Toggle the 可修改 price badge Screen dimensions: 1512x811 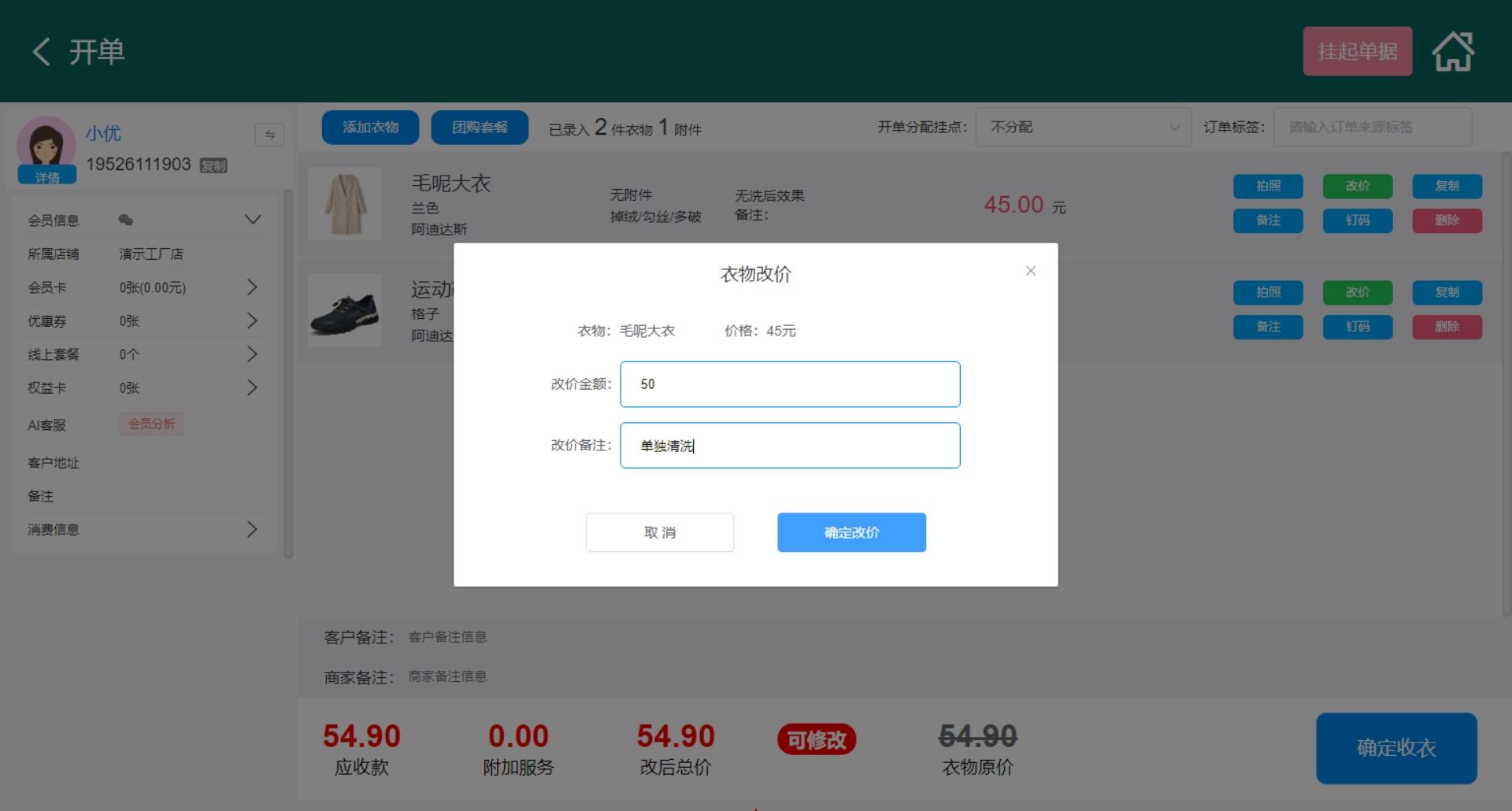[x=816, y=740]
